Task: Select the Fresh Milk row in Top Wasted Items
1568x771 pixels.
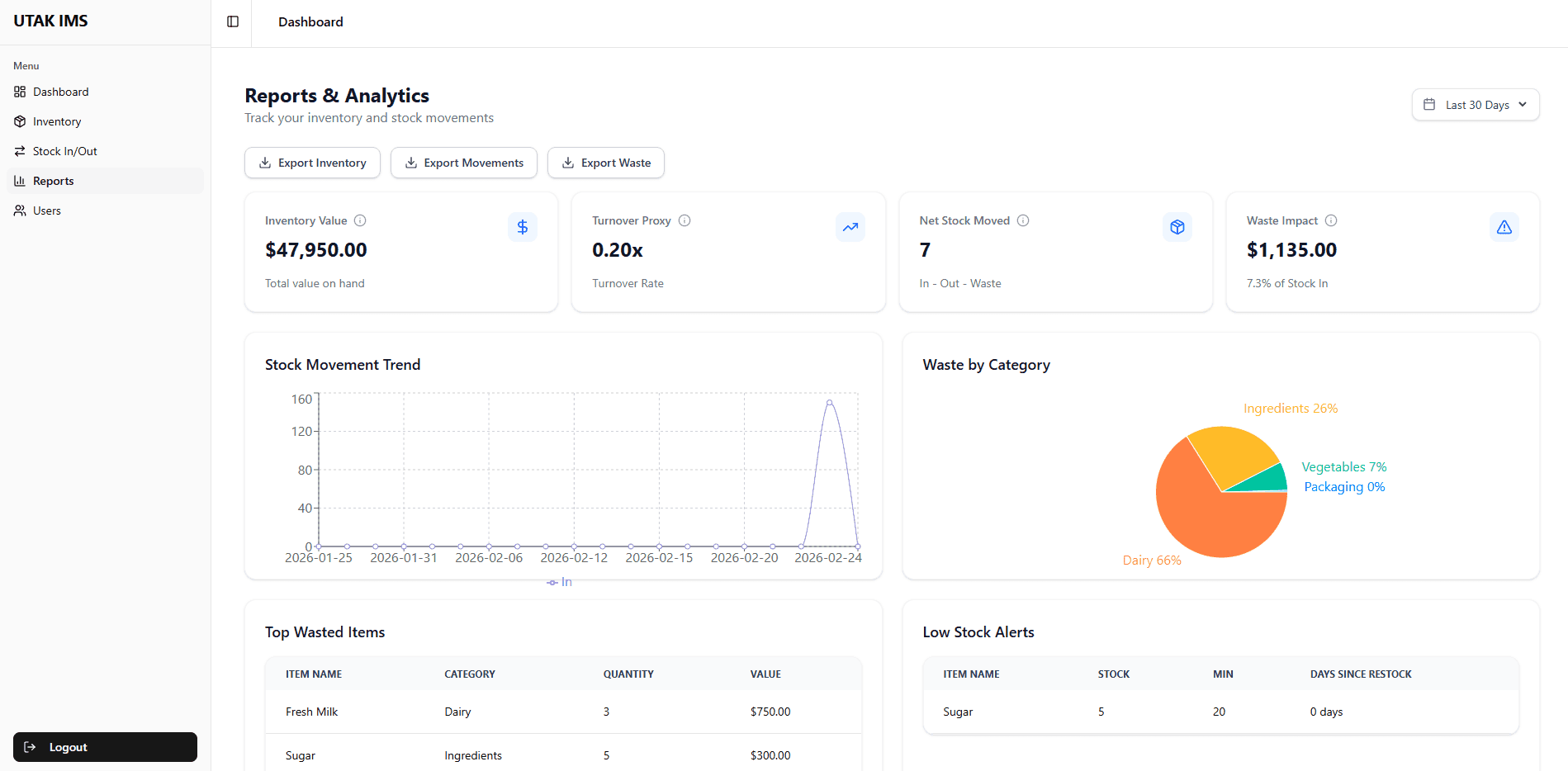Action: coord(564,712)
